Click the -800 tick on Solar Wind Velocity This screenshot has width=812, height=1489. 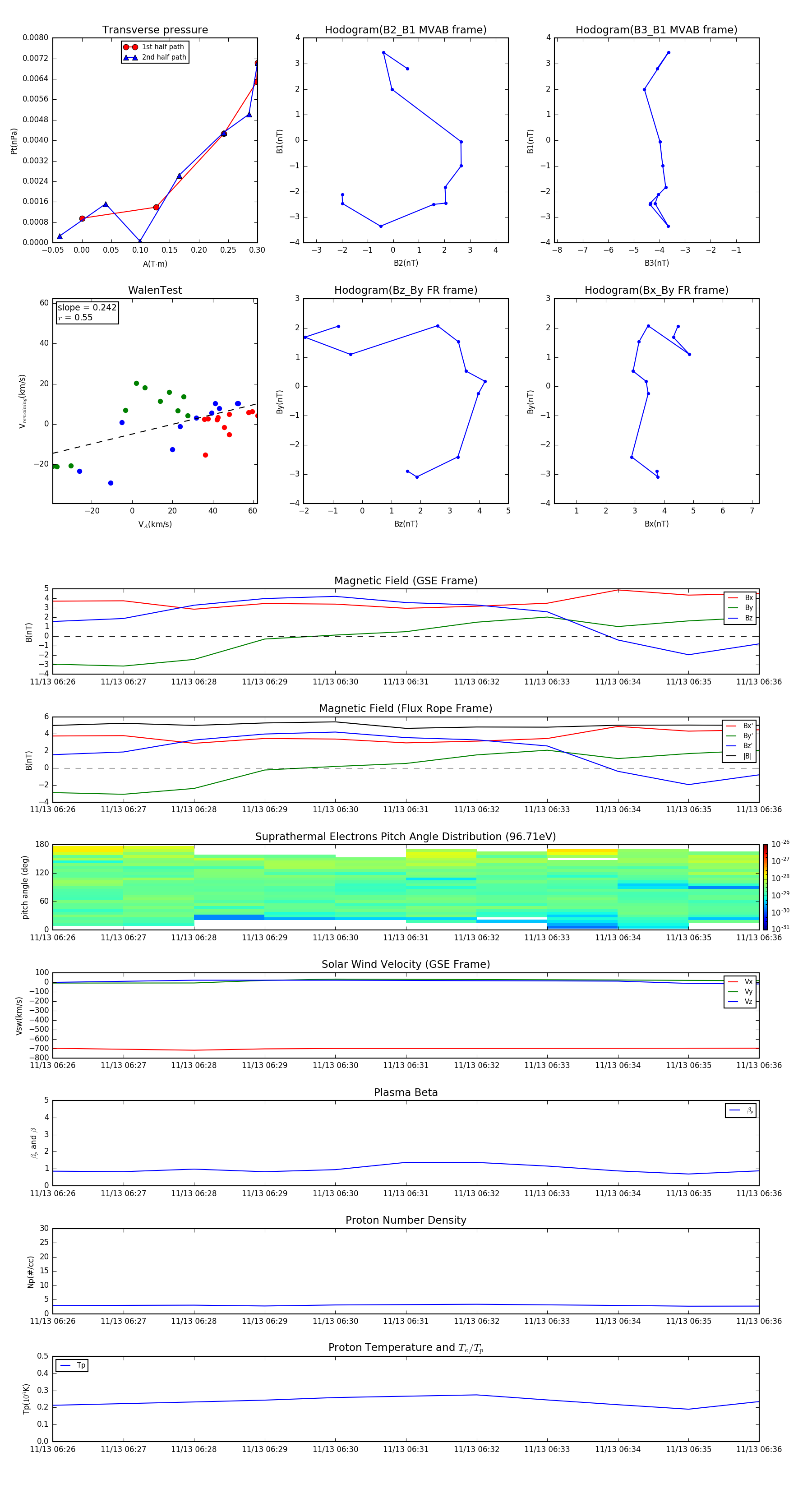[38, 1058]
